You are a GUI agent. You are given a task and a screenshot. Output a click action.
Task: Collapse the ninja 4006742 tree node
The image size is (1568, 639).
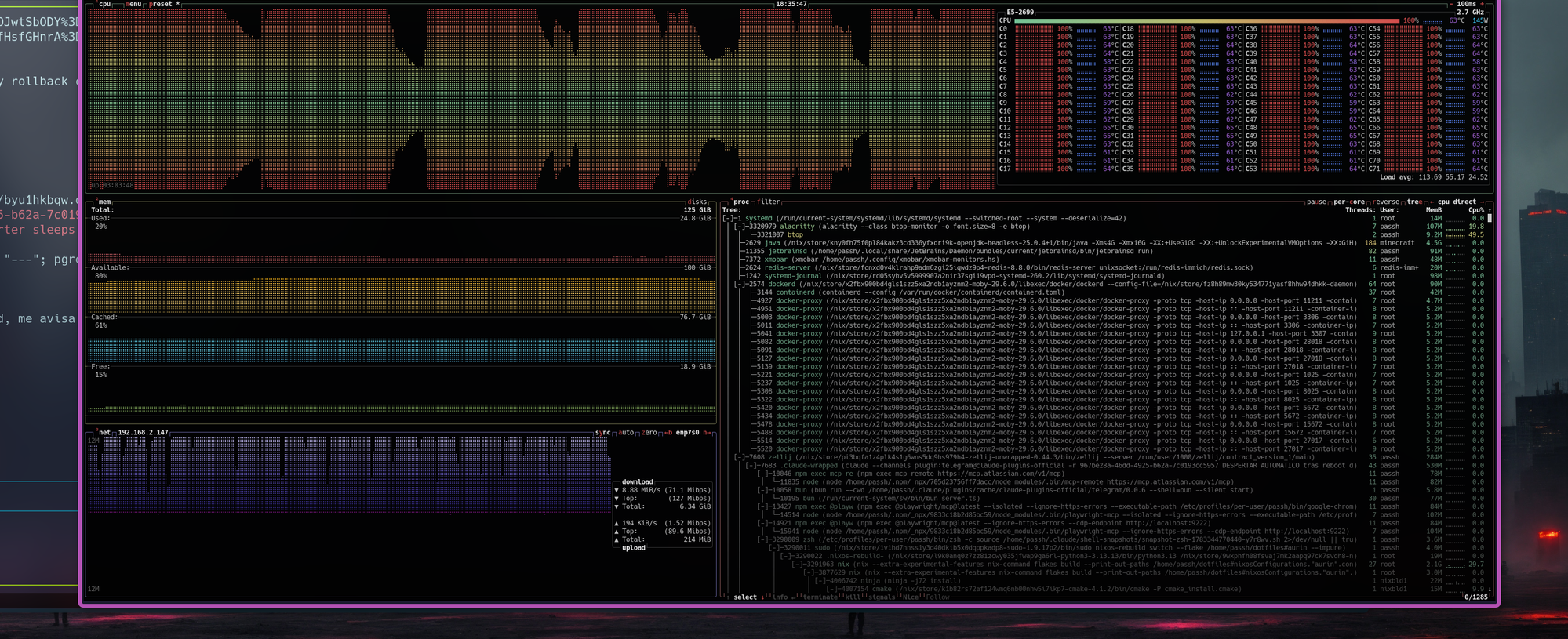[x=820, y=580]
